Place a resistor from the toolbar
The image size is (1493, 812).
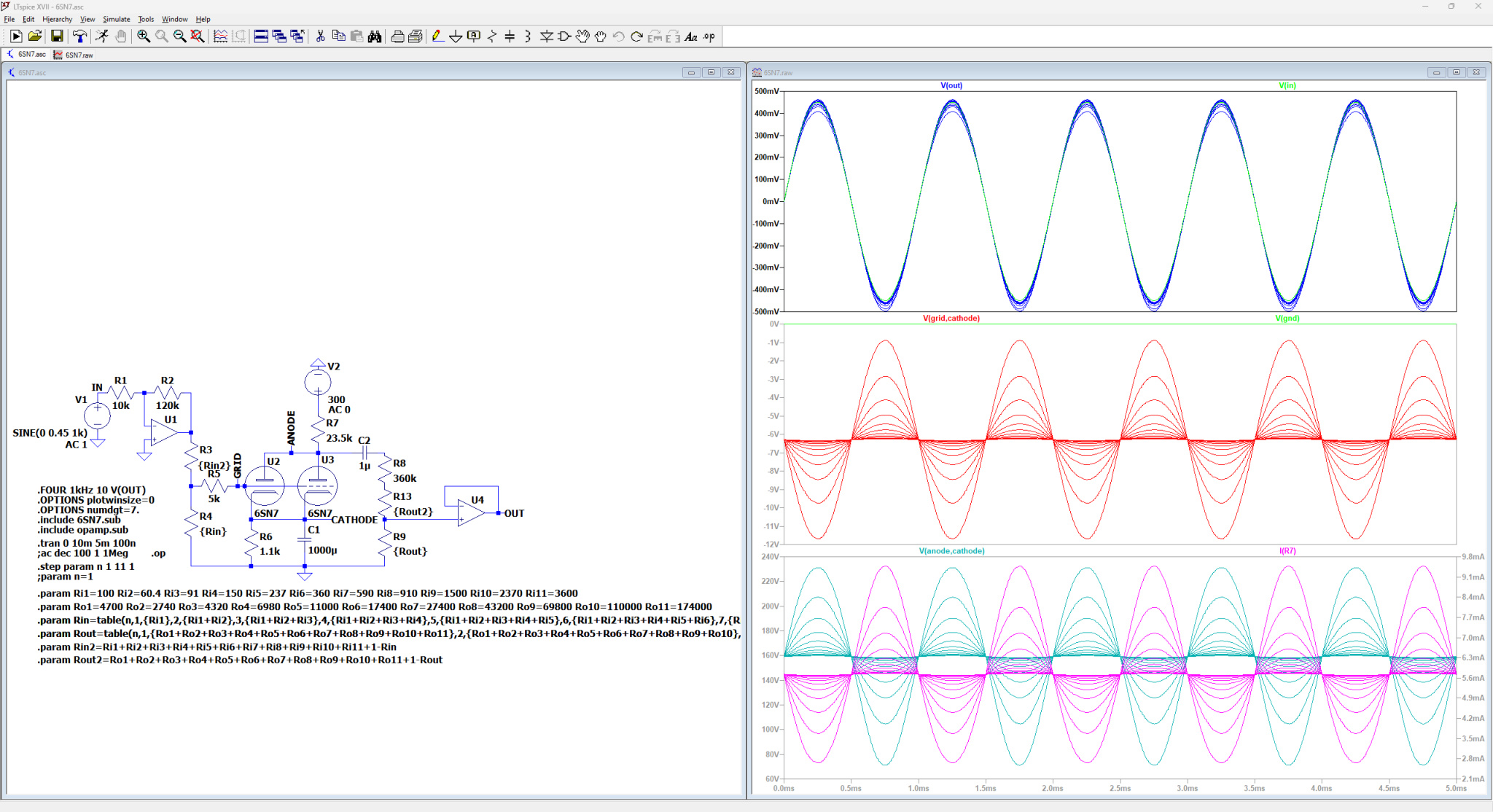pyautogui.click(x=492, y=36)
